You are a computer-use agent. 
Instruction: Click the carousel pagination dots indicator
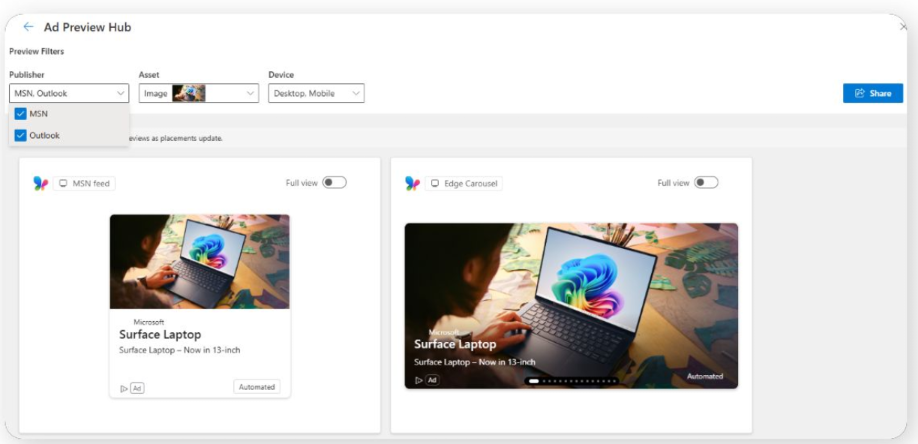[x=573, y=381]
